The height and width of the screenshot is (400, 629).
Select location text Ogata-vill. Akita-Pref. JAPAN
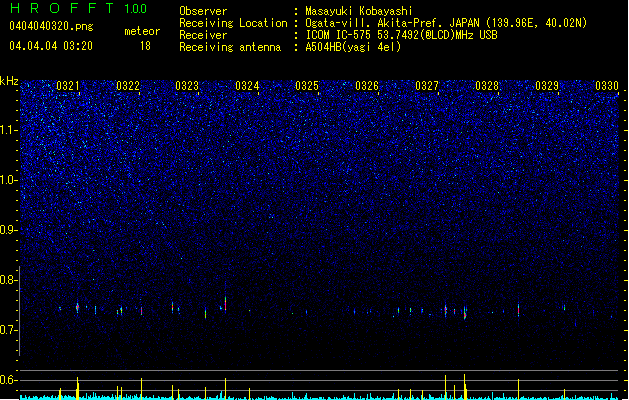coord(392,23)
